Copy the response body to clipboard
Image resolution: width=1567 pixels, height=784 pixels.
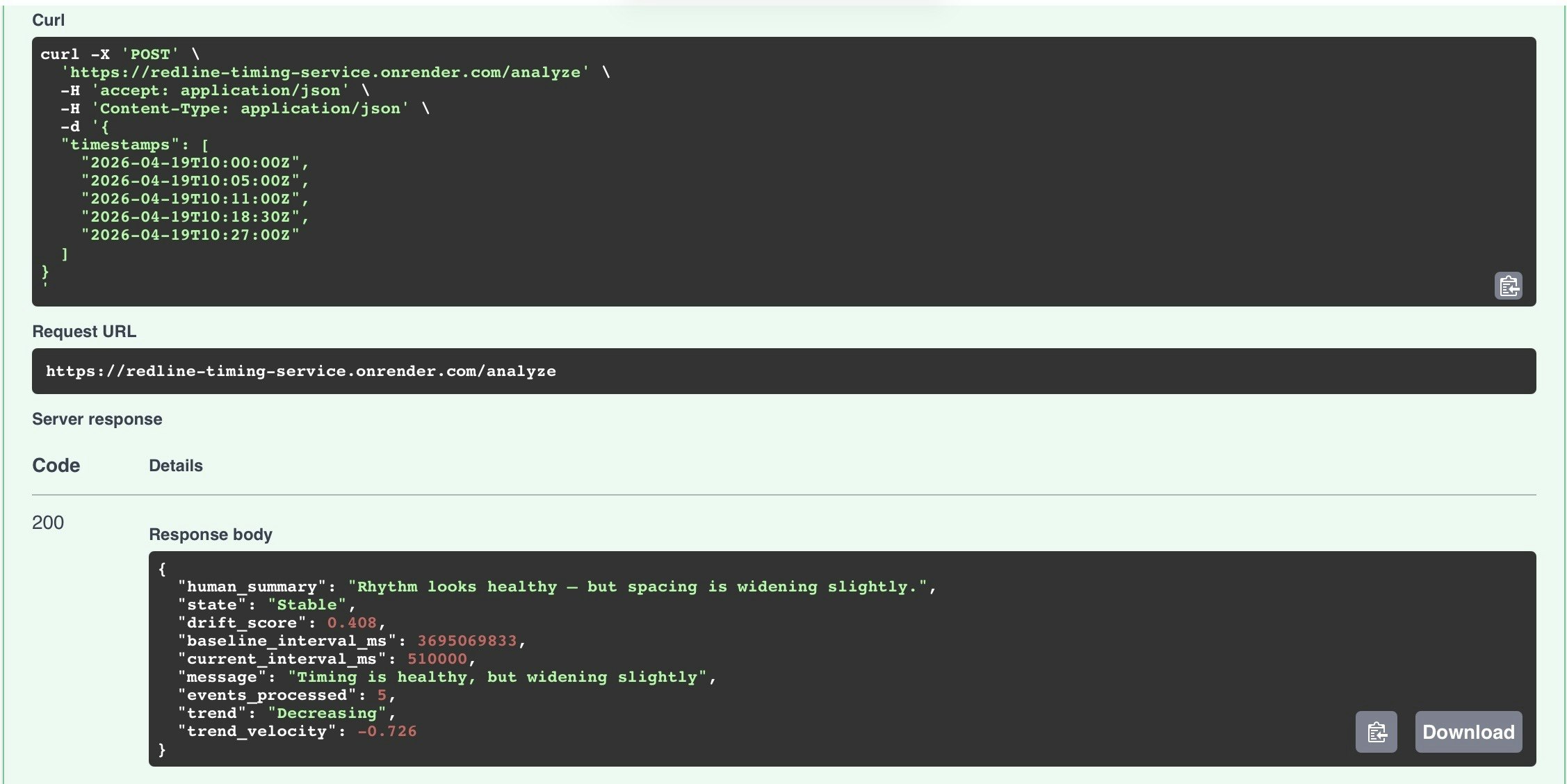(1376, 732)
